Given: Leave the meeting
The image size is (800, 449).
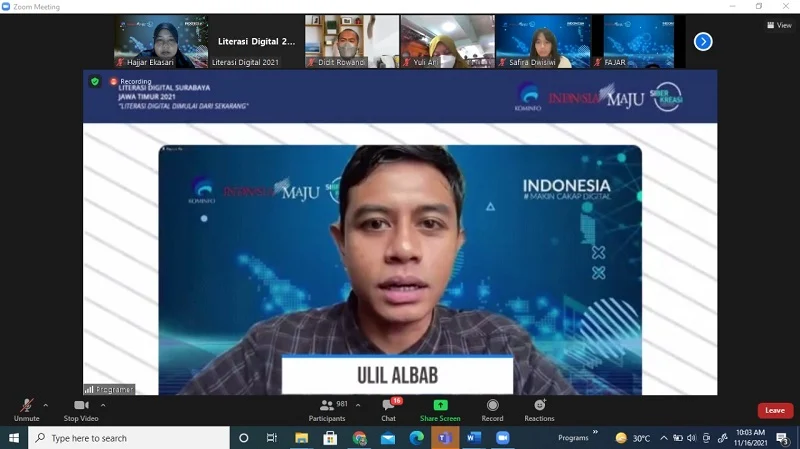Looking at the screenshot, I should [775, 410].
